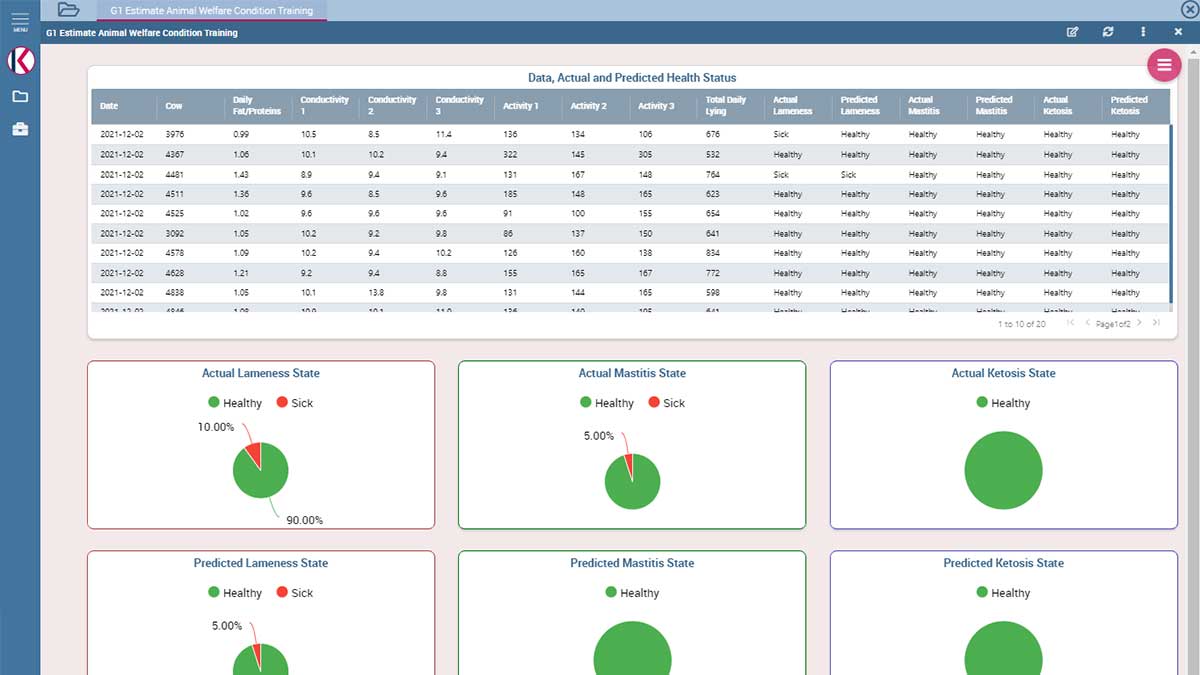The height and width of the screenshot is (675, 1200).
Task: Sort by Conductivity 2 column header
Action: click(x=392, y=106)
